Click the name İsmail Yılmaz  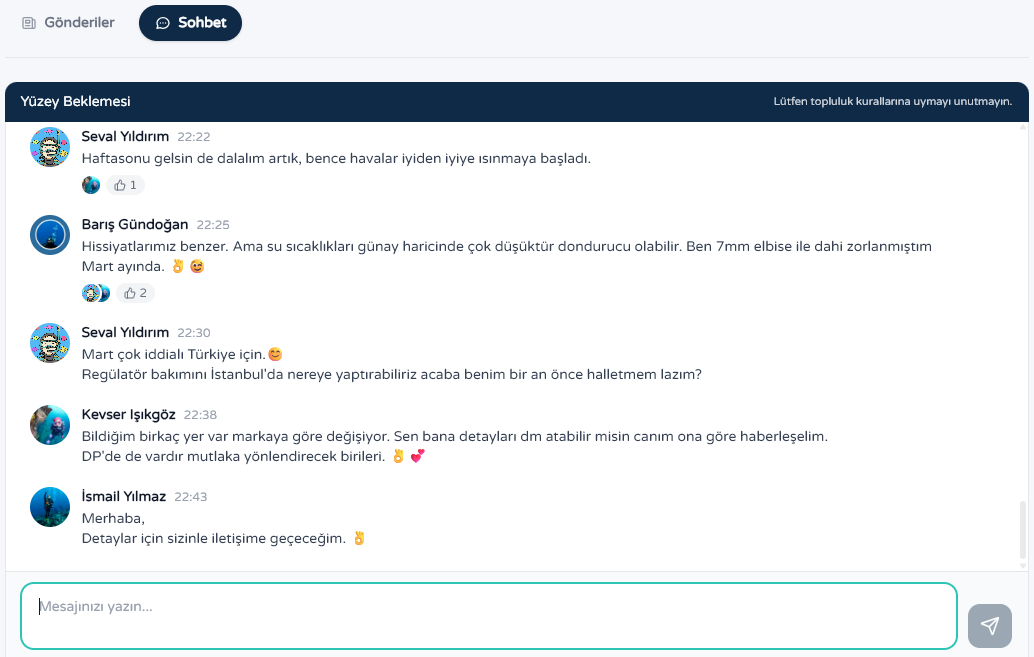[123, 496]
